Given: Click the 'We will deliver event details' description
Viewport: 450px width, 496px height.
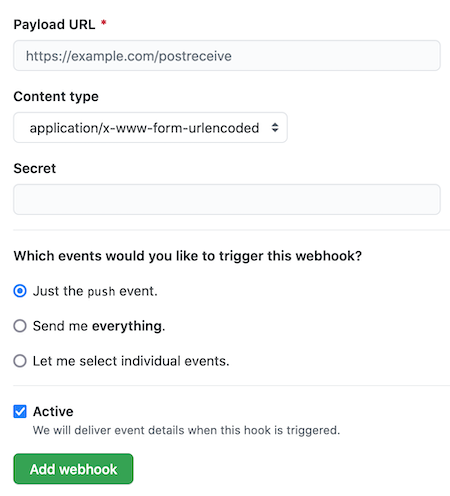Looking at the screenshot, I should pyautogui.click(x=186, y=430).
